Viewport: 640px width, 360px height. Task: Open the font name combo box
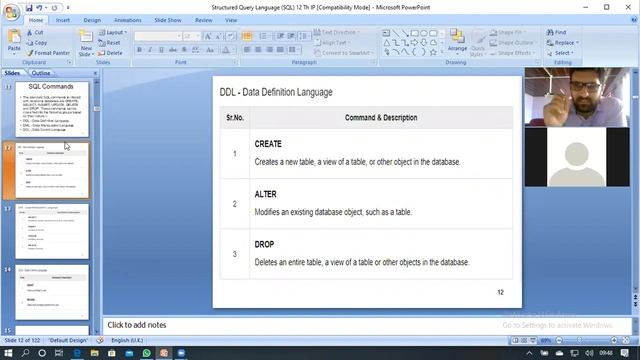click(x=158, y=36)
